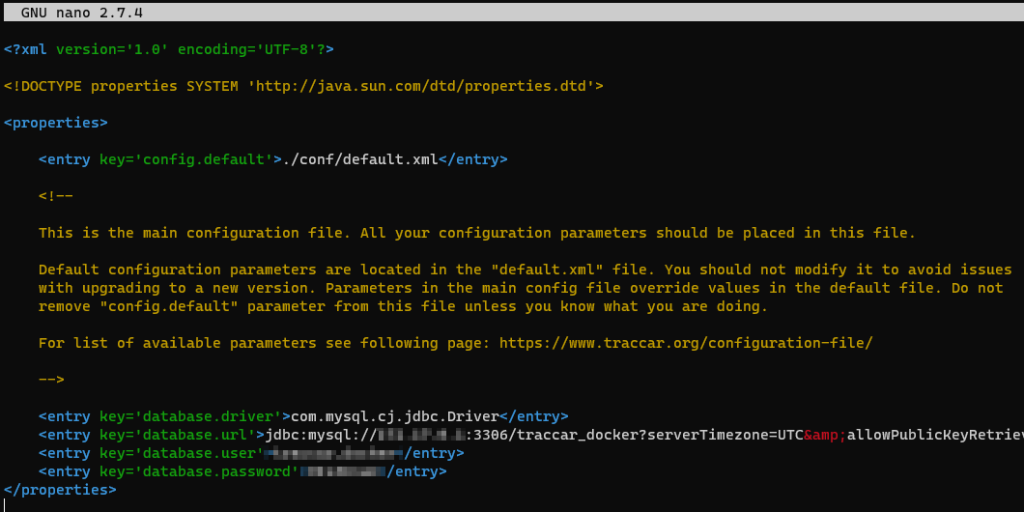The height and width of the screenshot is (512, 1024).
Task: Click the '3306/traccar_docker' part of the URL
Action: [555, 434]
